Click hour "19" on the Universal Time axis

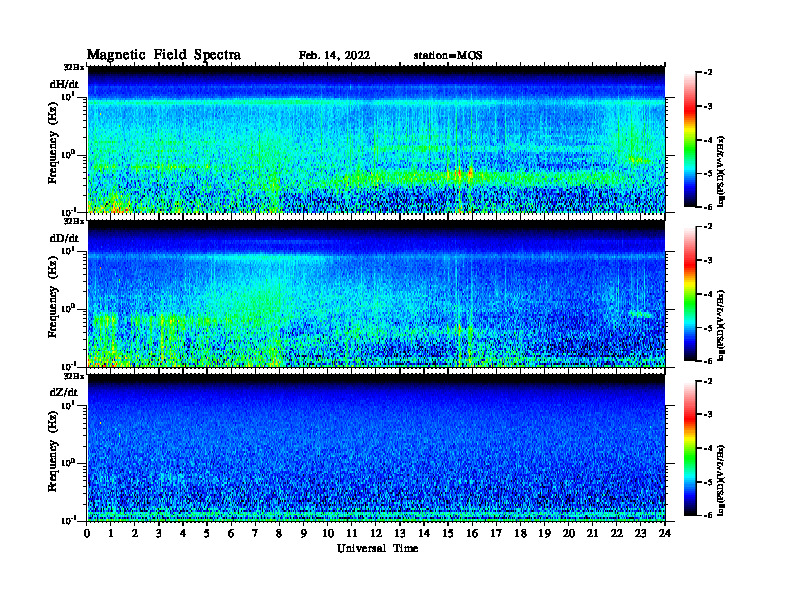[x=544, y=534]
